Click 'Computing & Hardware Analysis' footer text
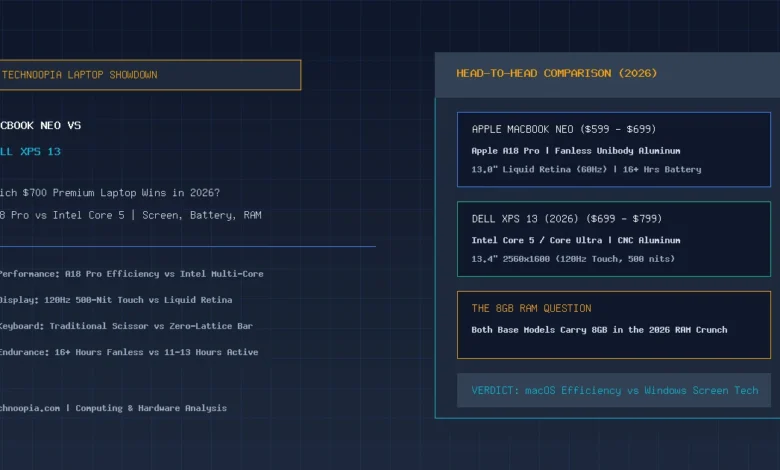 pyautogui.click(x=151, y=408)
